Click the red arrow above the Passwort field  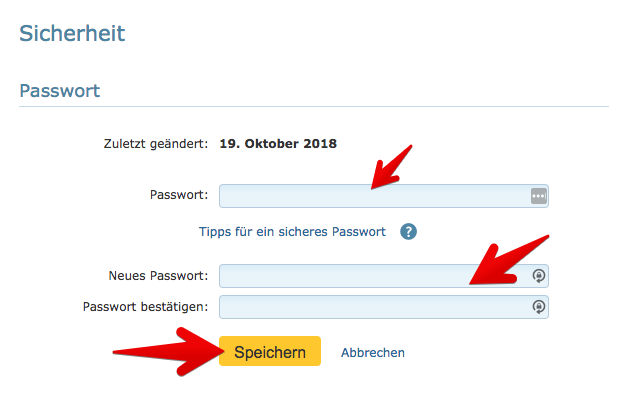[x=392, y=167]
